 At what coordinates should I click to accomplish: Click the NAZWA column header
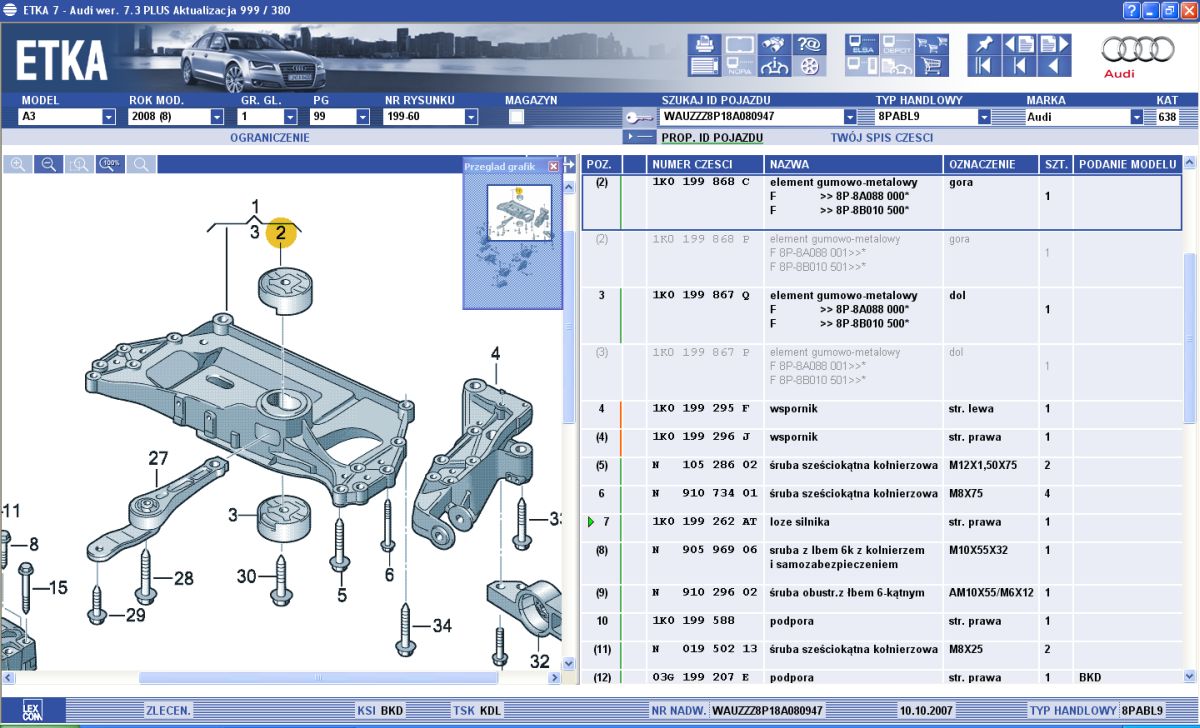click(854, 164)
